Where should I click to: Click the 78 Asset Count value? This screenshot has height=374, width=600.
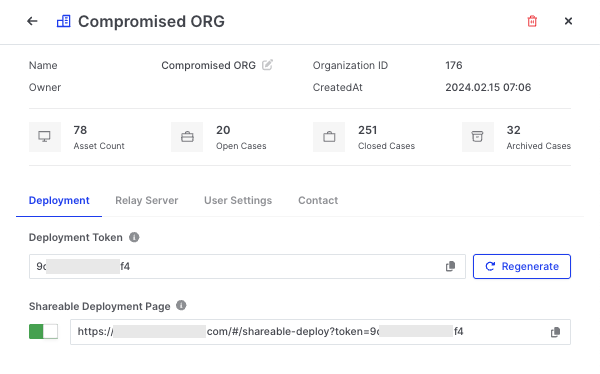pos(80,130)
